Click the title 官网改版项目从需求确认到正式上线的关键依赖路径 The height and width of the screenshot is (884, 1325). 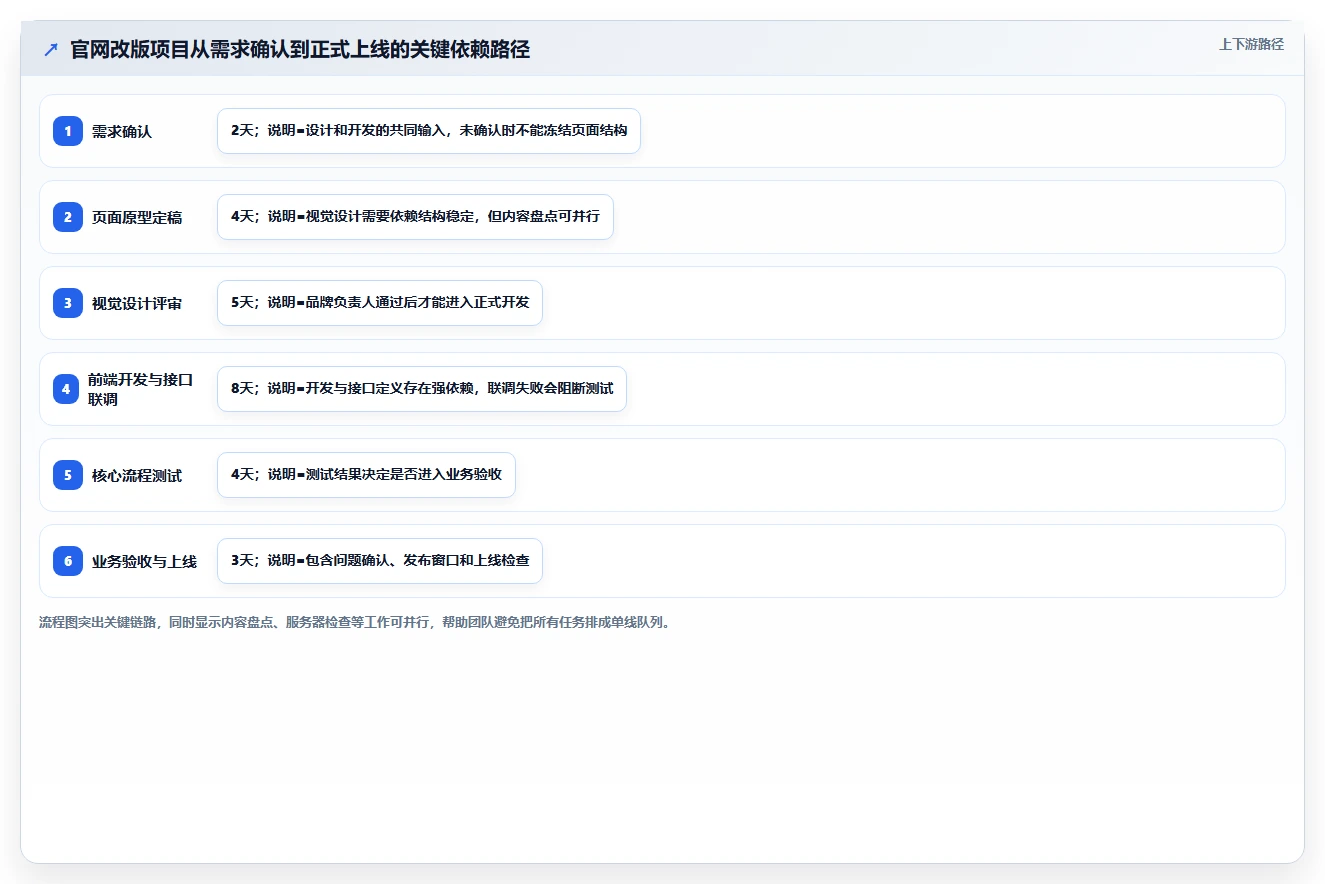click(x=300, y=49)
